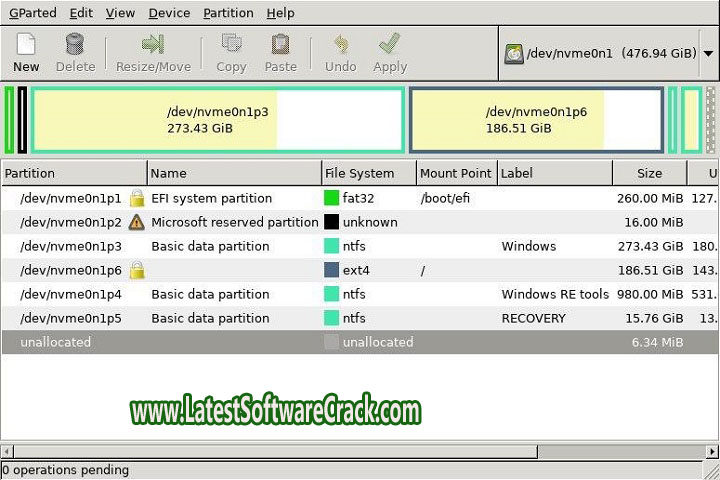Image resolution: width=720 pixels, height=480 pixels.
Task: Click the 'RECOVERY' label
Action: click(534, 318)
